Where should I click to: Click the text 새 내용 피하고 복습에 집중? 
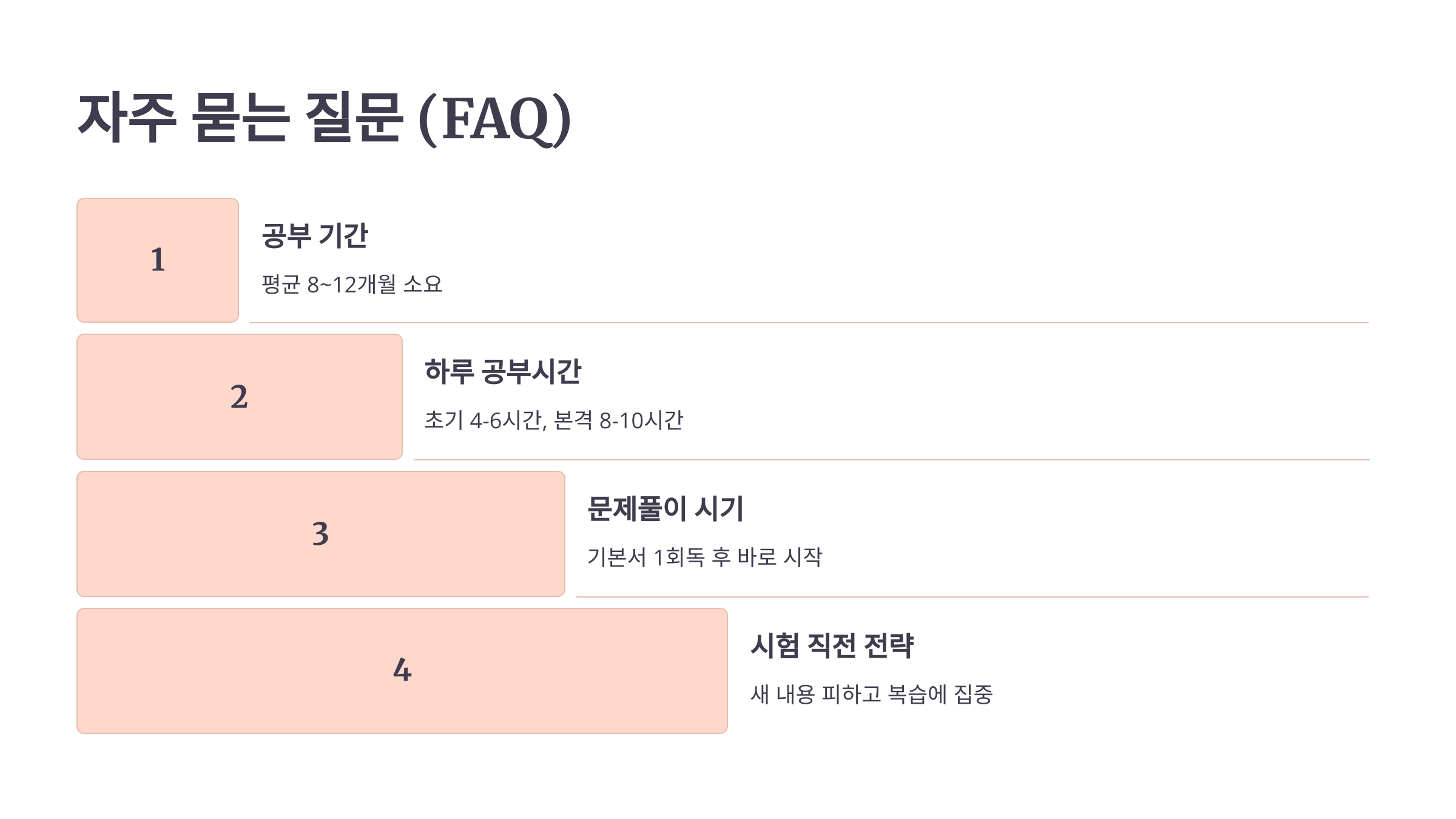click(x=872, y=695)
